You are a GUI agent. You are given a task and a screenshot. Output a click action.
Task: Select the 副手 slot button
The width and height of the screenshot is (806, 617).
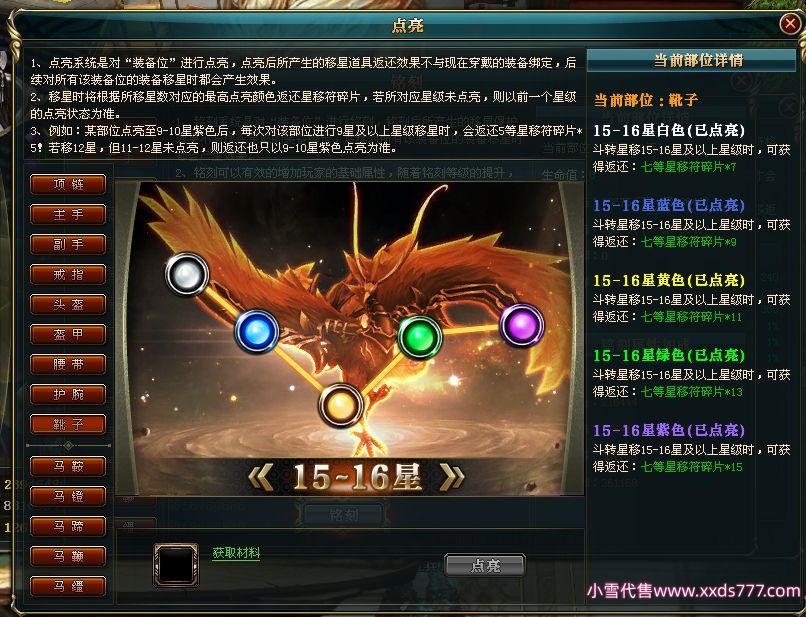point(68,244)
